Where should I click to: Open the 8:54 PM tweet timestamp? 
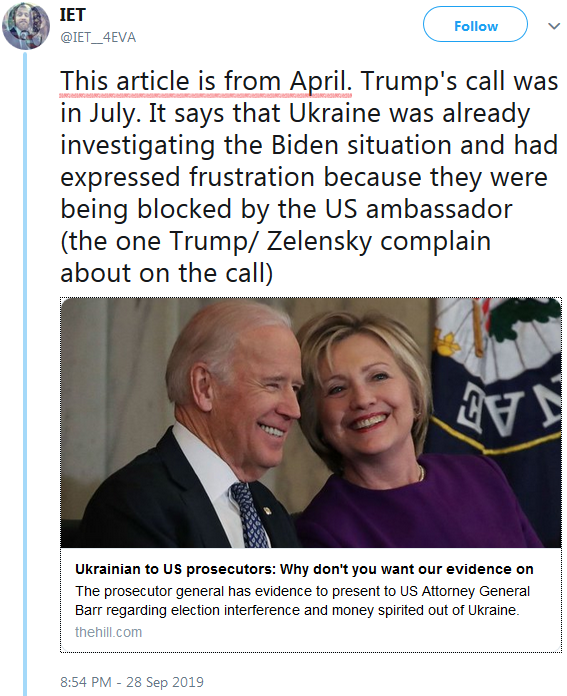coord(86,682)
